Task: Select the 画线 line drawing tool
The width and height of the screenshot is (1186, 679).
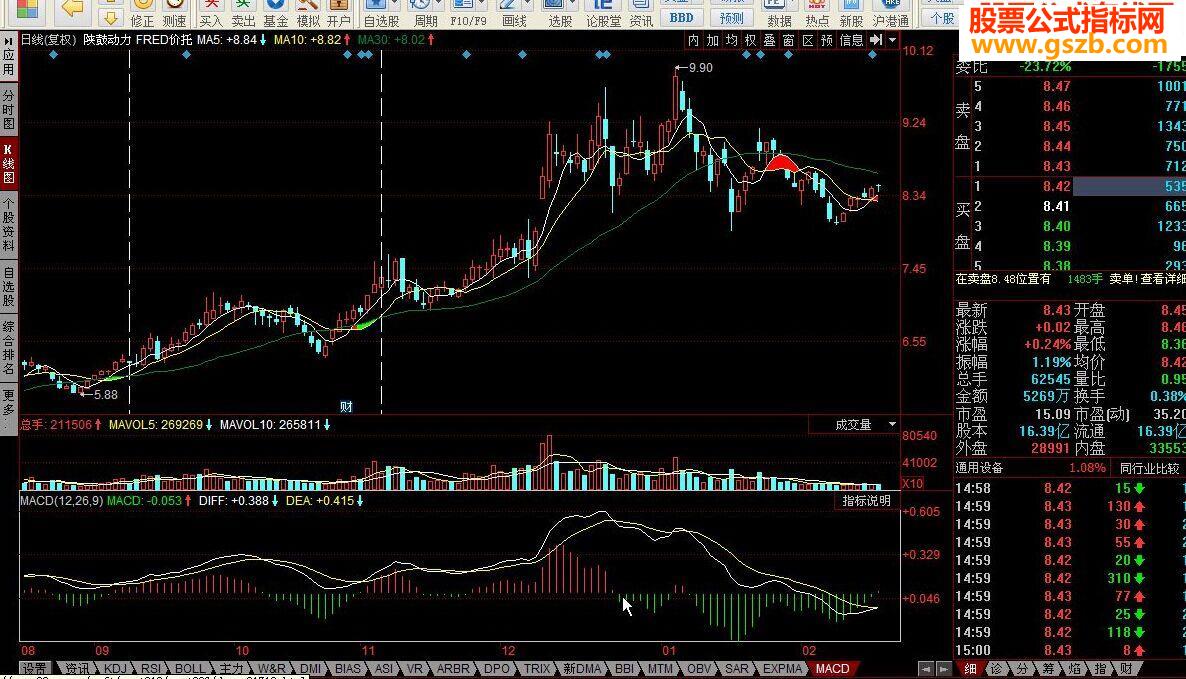Action: tap(514, 14)
